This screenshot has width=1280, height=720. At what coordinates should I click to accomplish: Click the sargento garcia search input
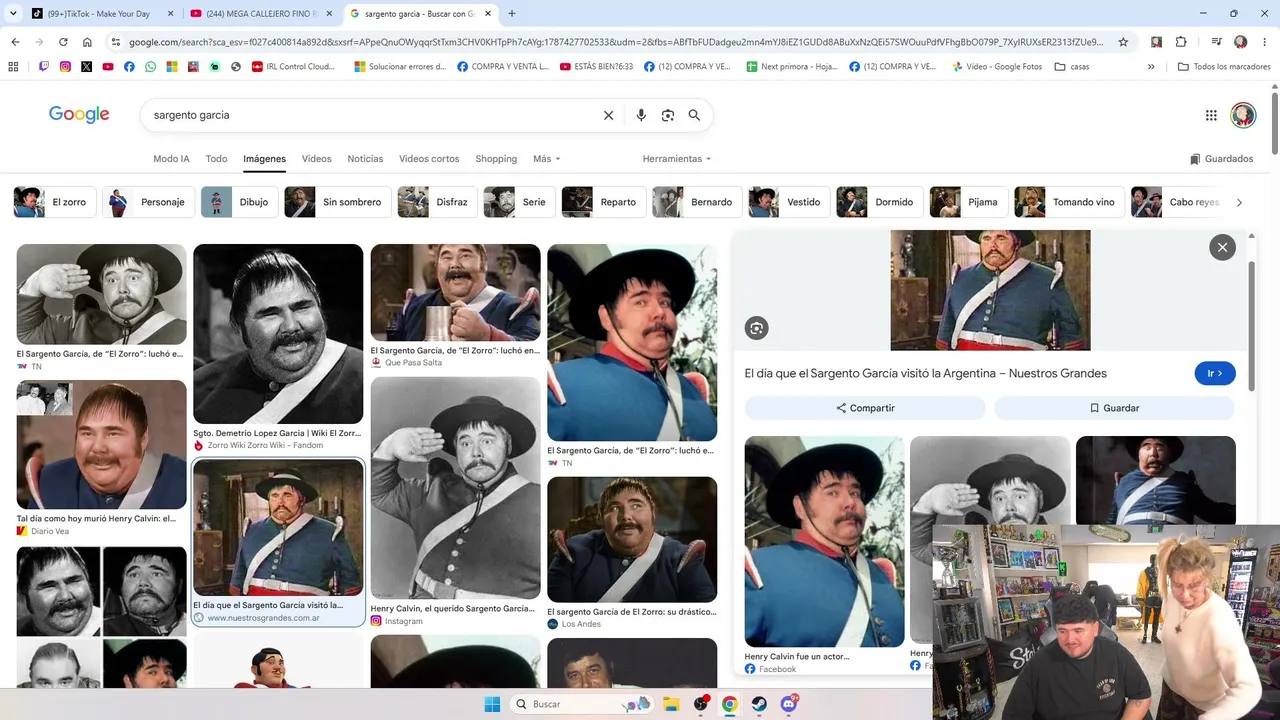(370, 115)
